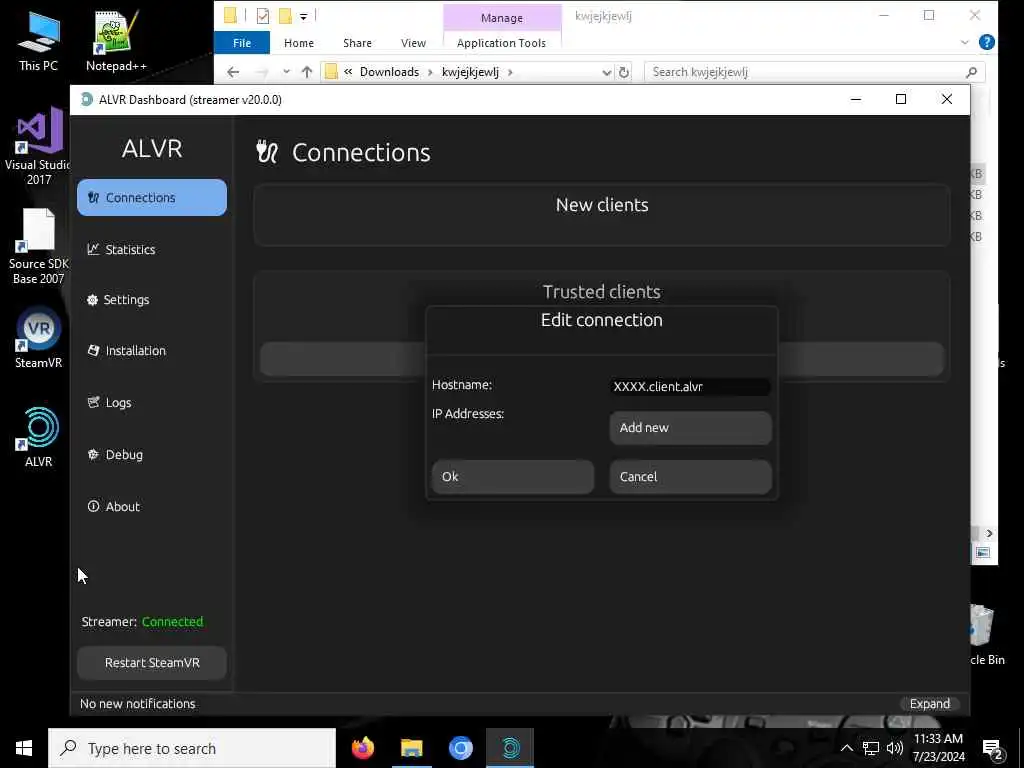
Task: Click the File Explorer large icons view toggle
Action: [x=983, y=552]
